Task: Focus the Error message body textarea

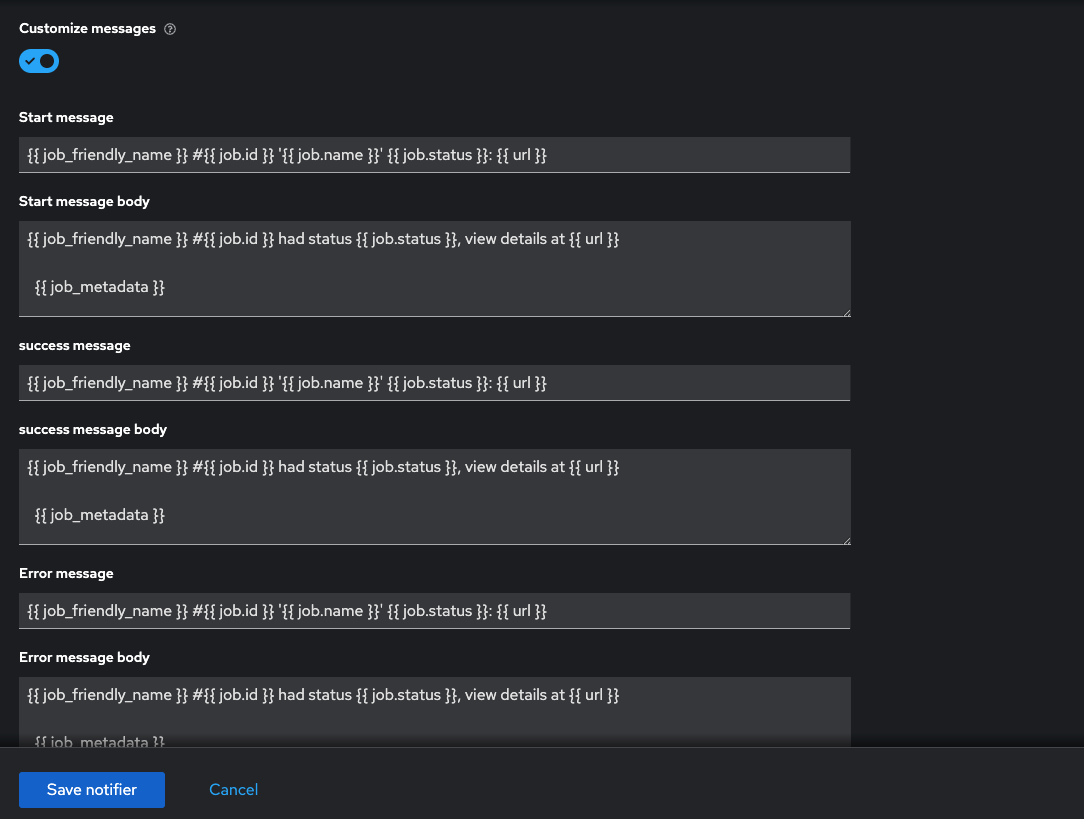Action: (434, 708)
